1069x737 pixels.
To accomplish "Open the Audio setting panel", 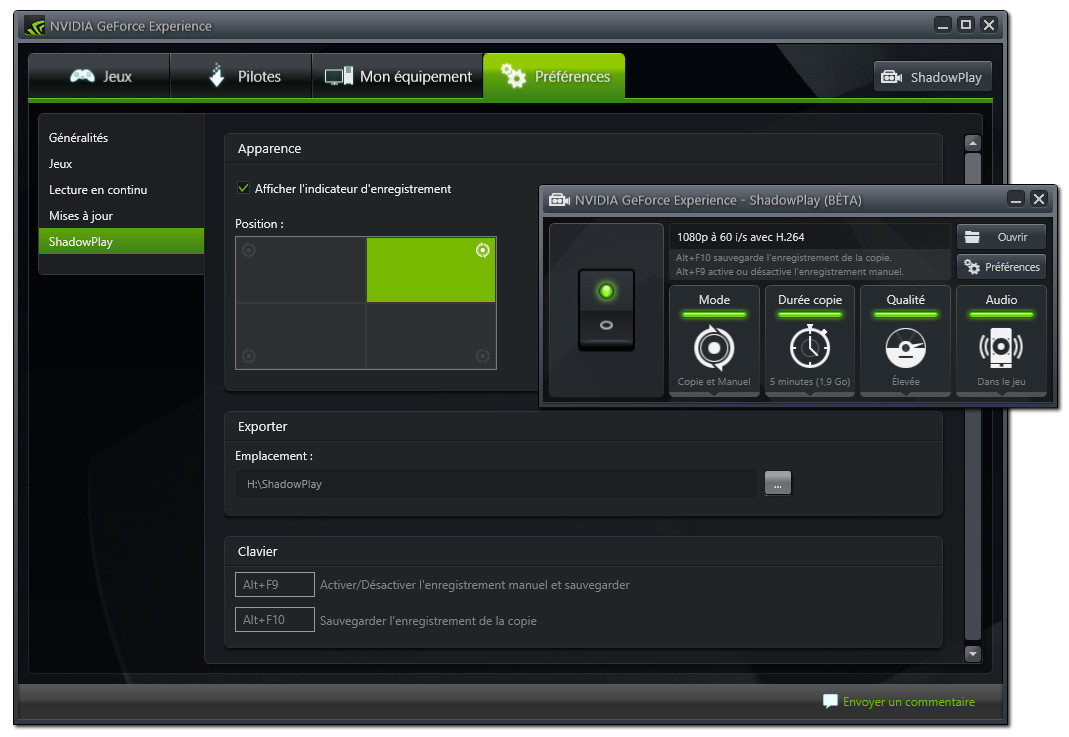I will (1001, 341).
